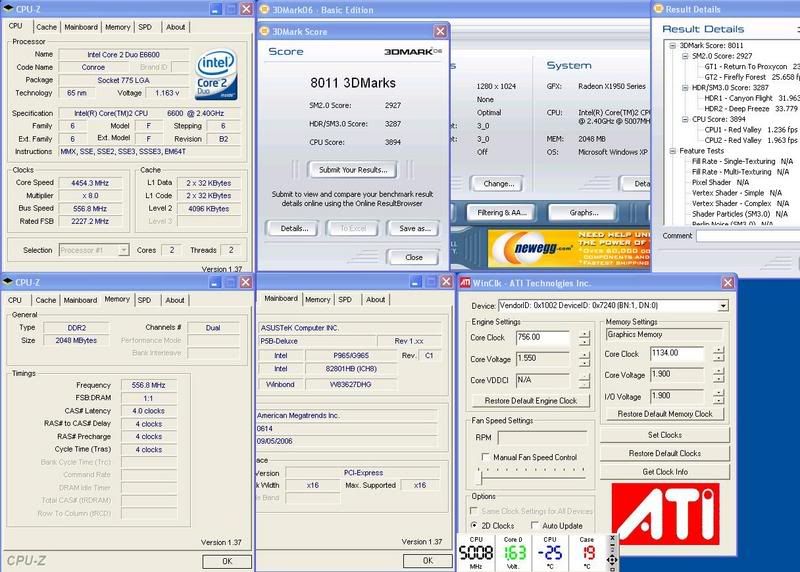Adjust the I/O Voltage stepper
The width and height of the screenshot is (800, 572).
718,396
